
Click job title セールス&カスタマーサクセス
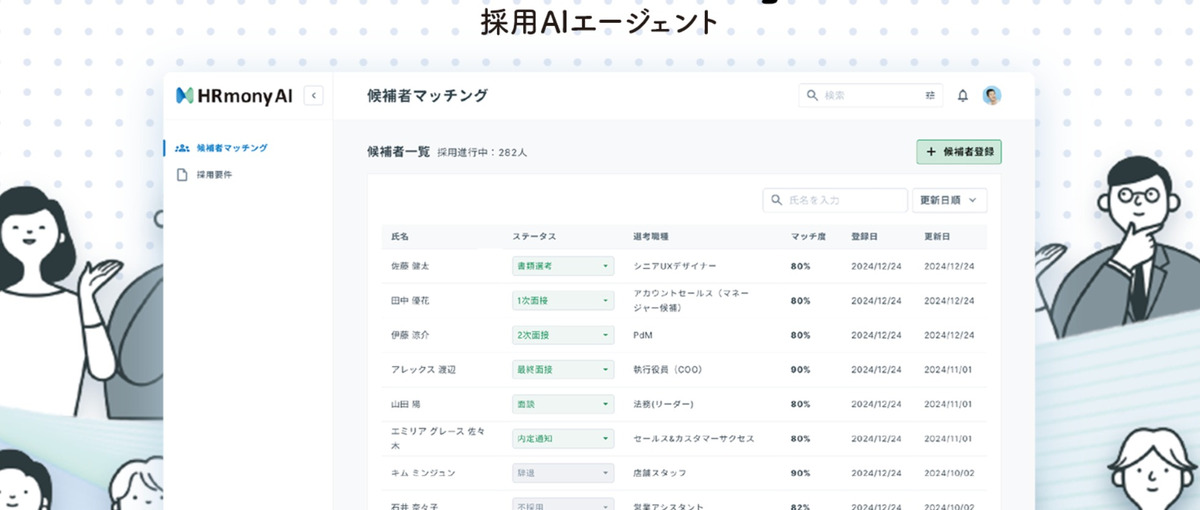click(x=694, y=438)
